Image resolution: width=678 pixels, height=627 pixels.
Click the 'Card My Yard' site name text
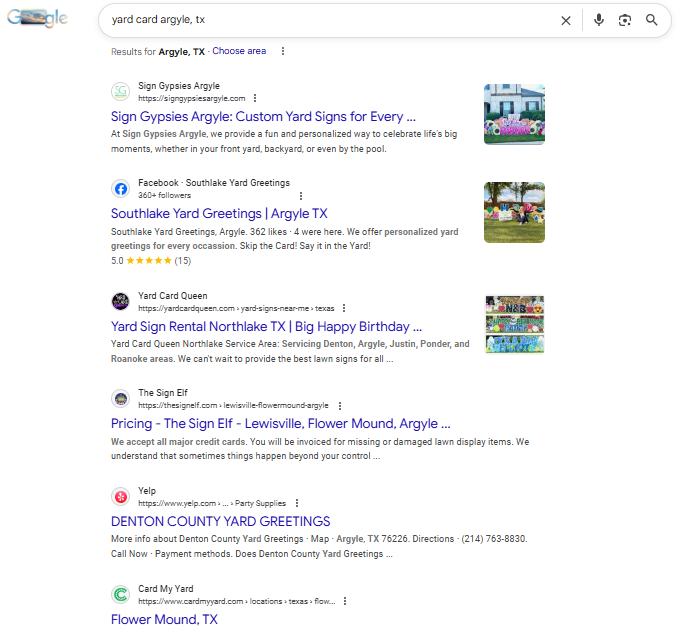click(x=166, y=589)
